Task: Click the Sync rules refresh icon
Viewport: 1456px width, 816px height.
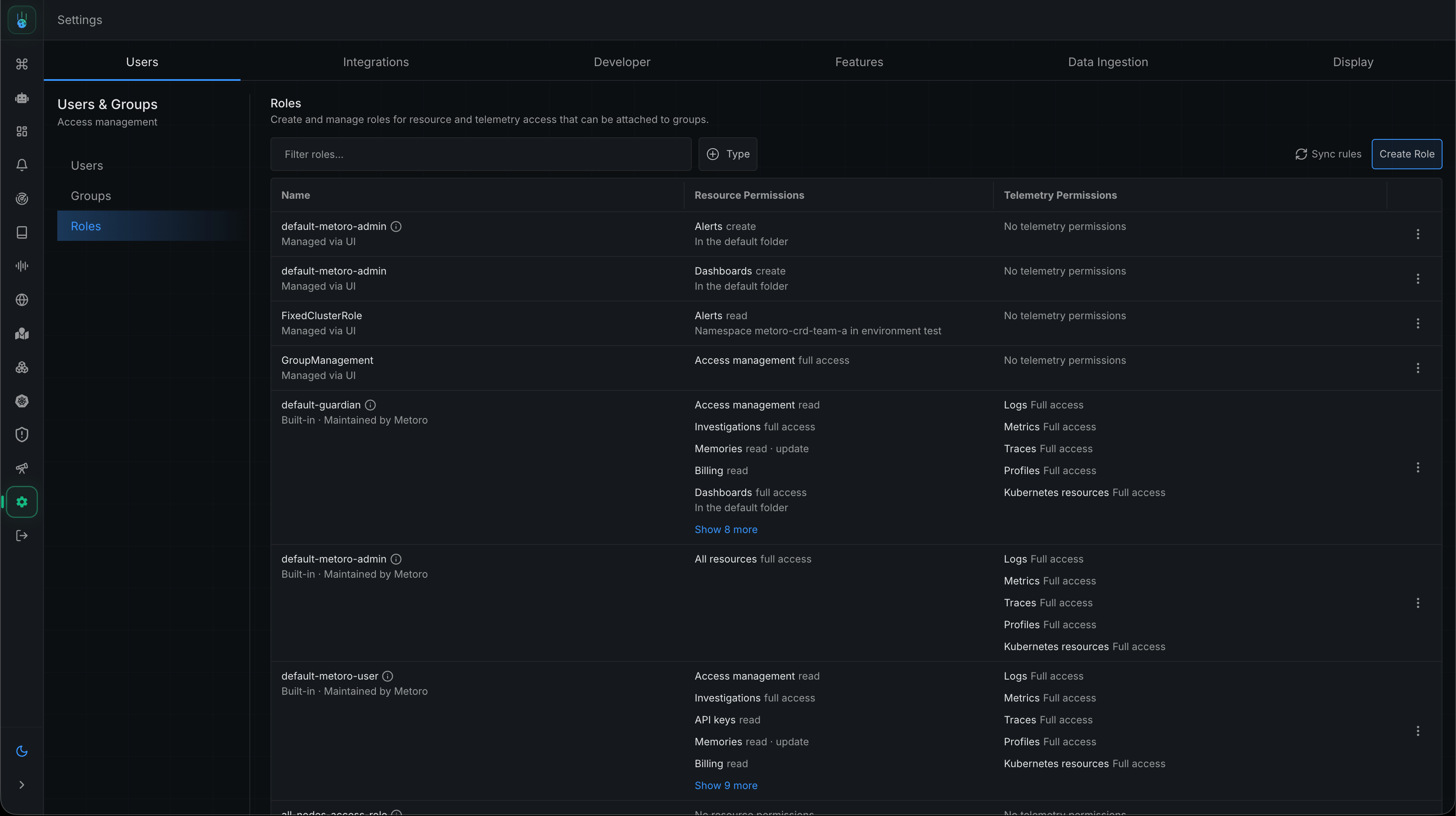Action: (x=1301, y=154)
